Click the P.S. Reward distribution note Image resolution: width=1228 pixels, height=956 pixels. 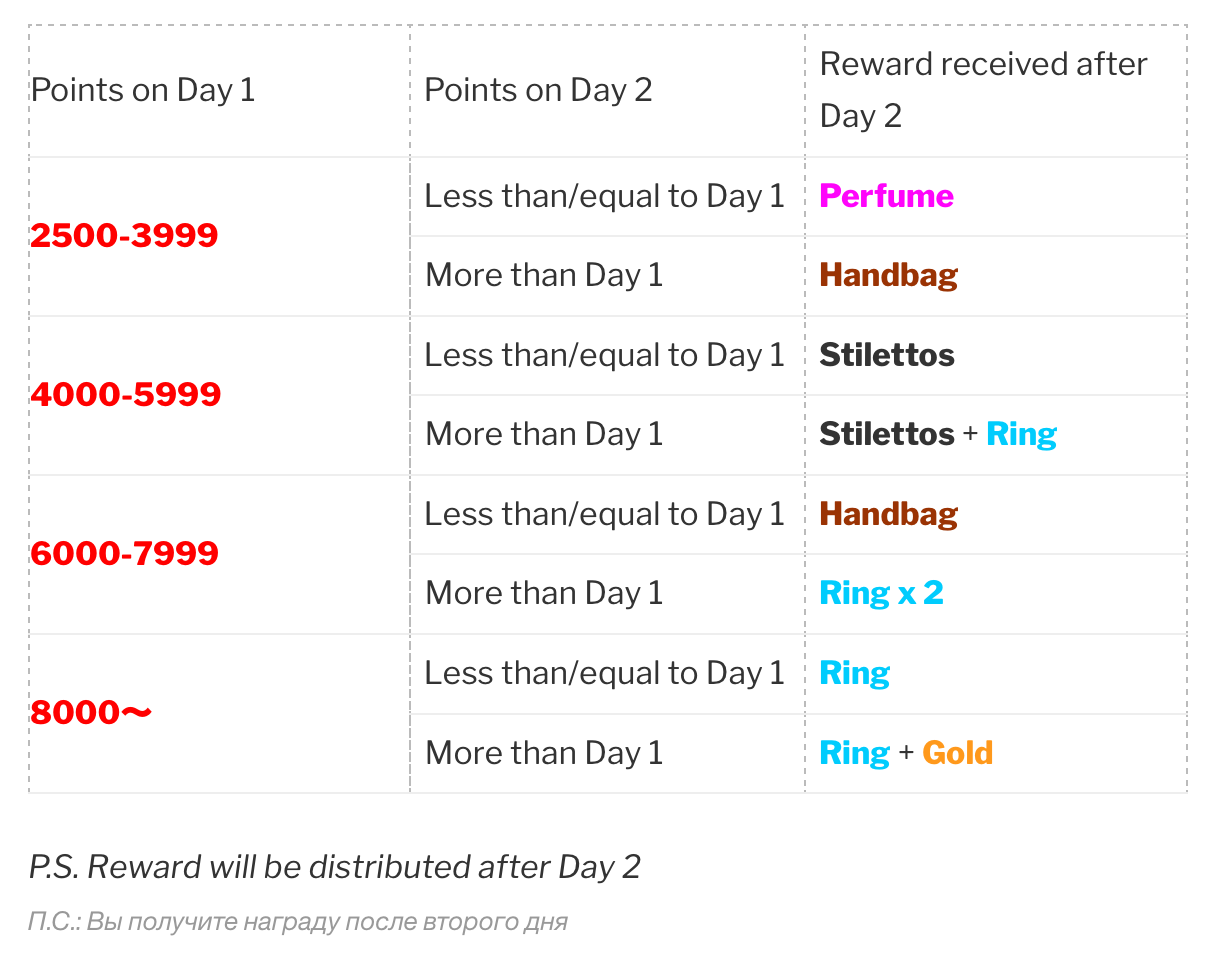pos(334,866)
